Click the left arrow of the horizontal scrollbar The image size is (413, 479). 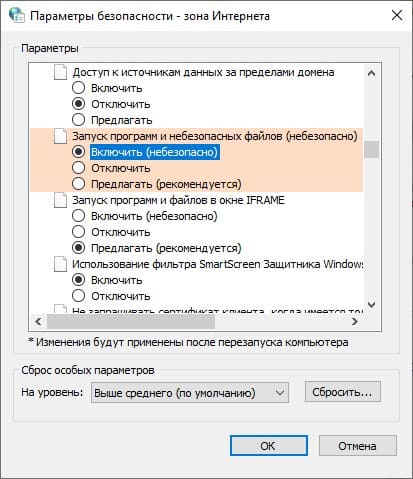38,322
